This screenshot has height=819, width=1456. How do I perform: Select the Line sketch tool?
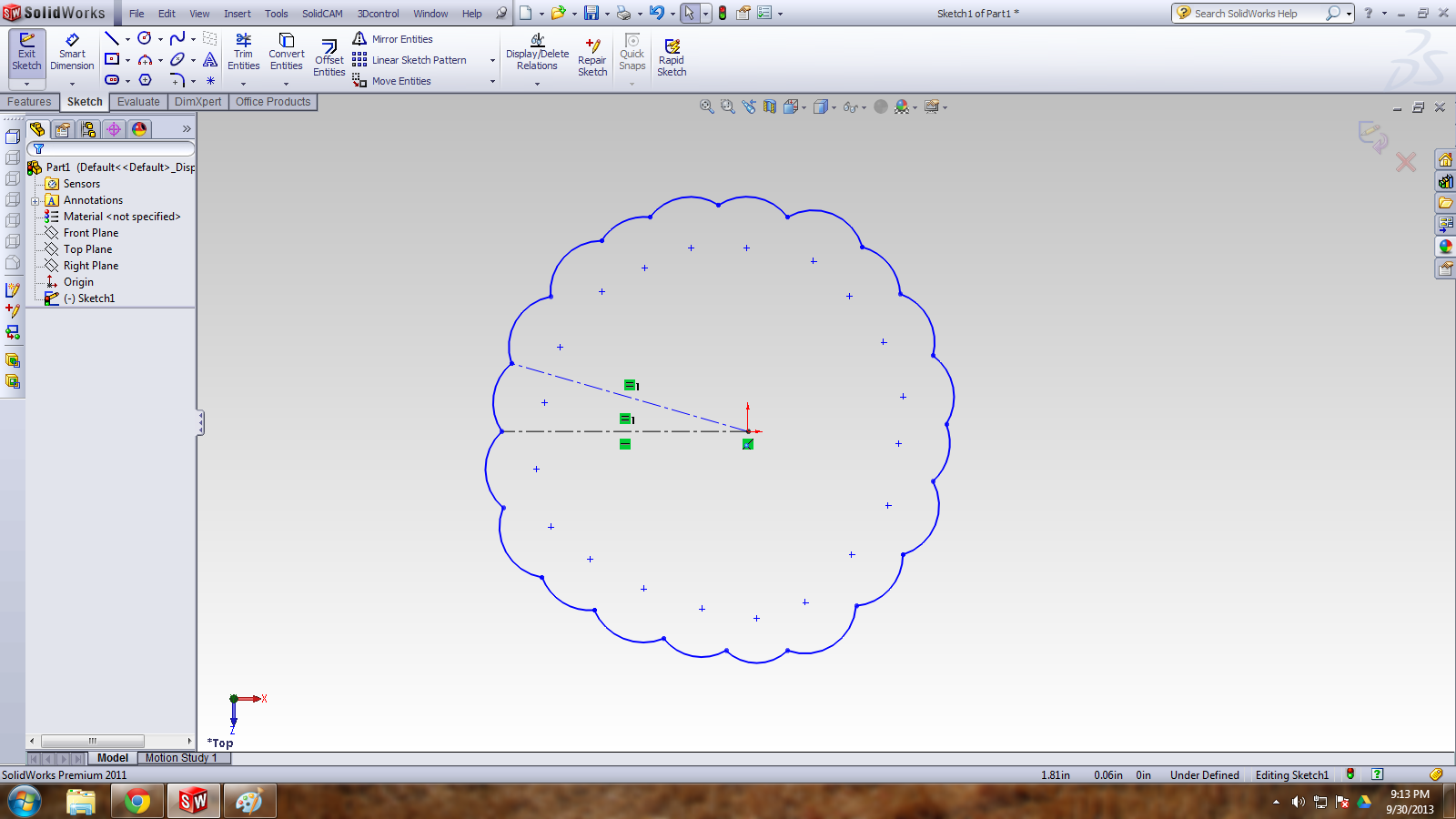(x=112, y=38)
